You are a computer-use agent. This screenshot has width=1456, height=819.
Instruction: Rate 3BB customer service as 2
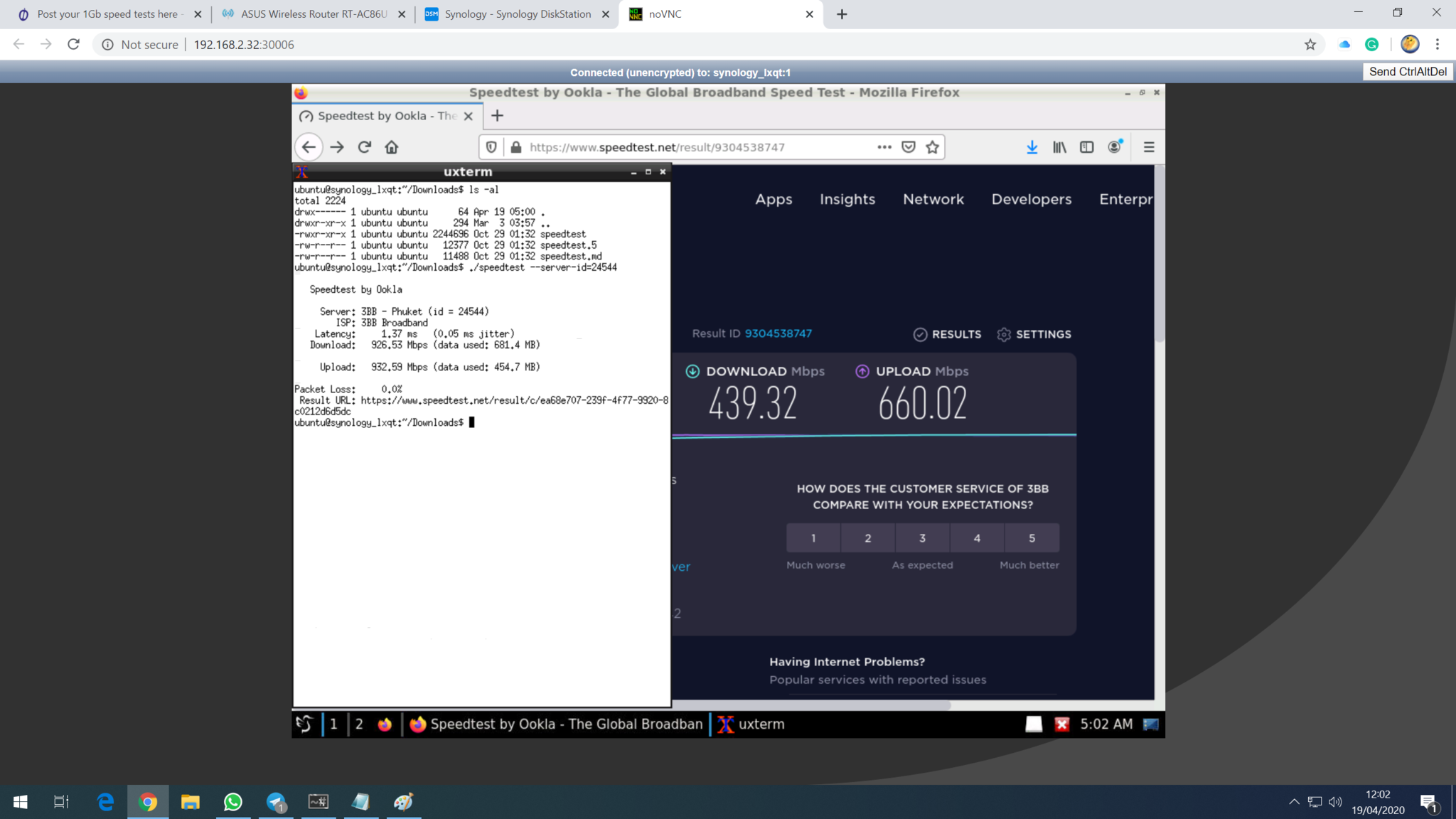point(868,538)
